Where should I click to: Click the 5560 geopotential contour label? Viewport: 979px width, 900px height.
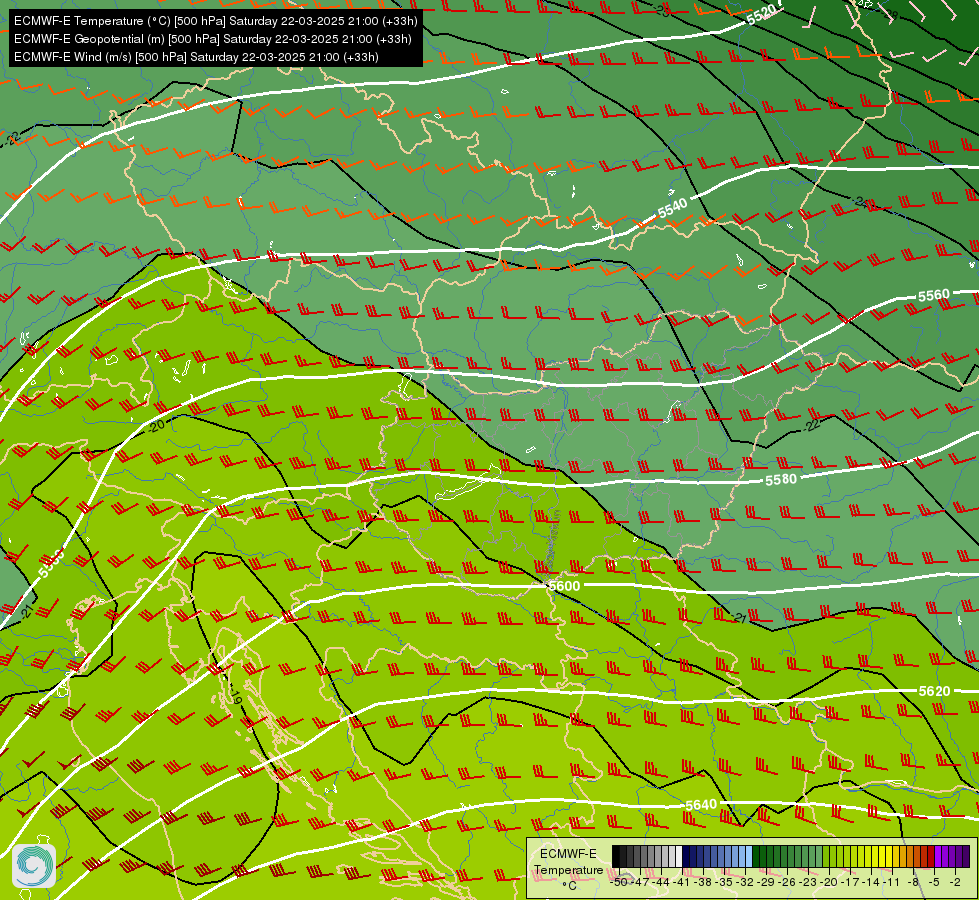[933, 295]
